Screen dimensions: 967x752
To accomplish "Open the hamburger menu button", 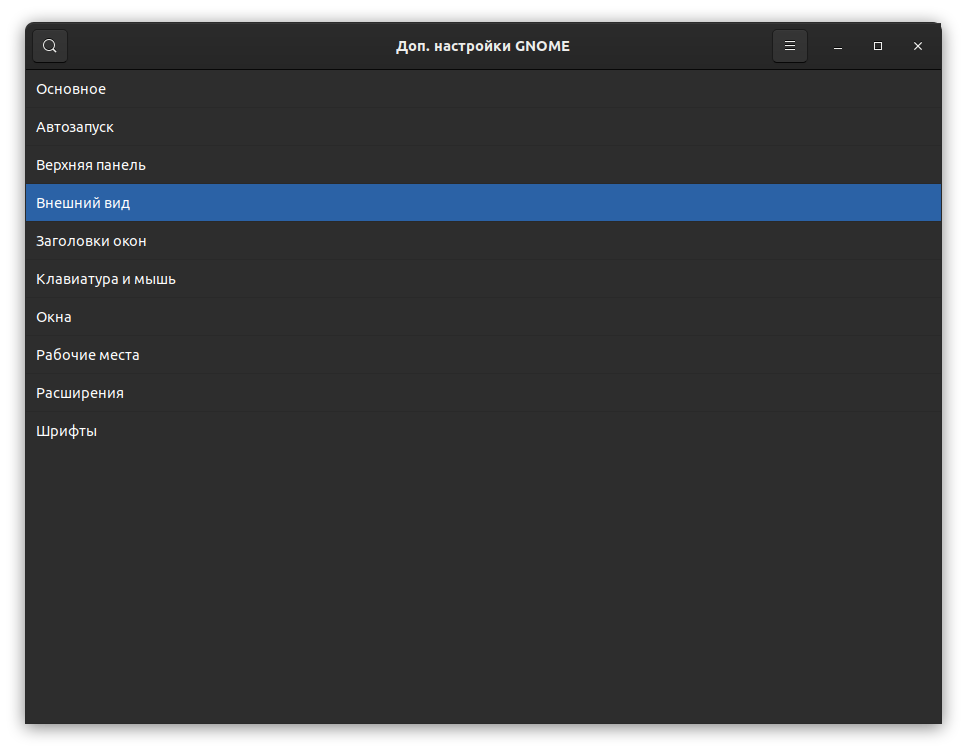I will click(x=789, y=46).
